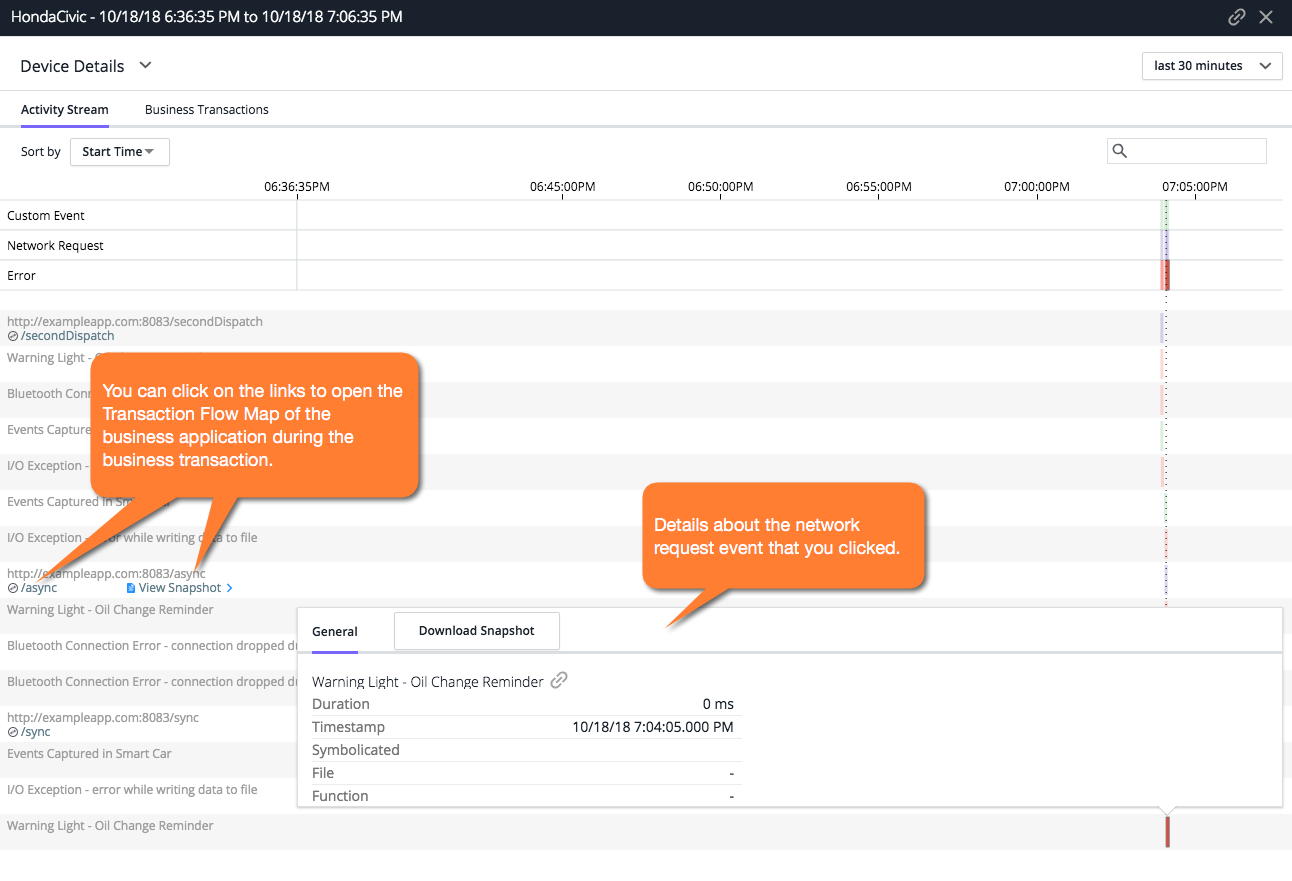Click View Snapshot link for /async
The width and height of the screenshot is (1292, 881).
pos(180,588)
